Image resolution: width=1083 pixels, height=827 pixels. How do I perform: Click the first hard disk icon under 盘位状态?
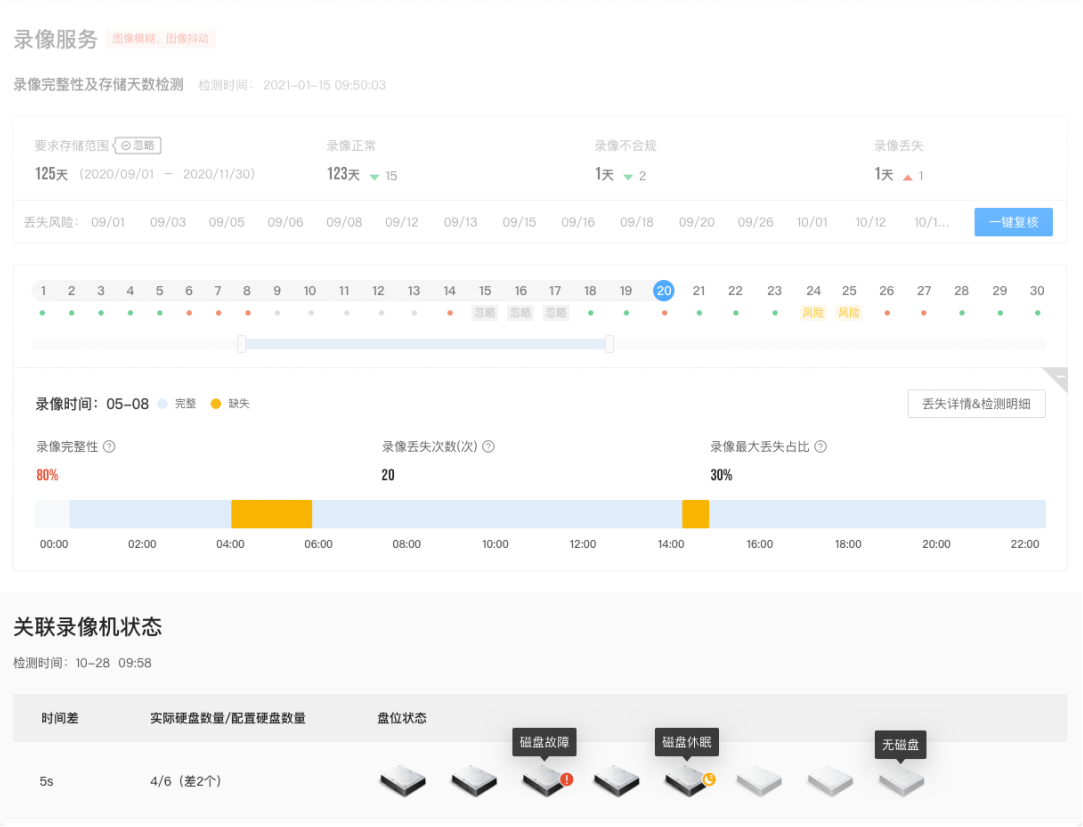[x=402, y=782]
